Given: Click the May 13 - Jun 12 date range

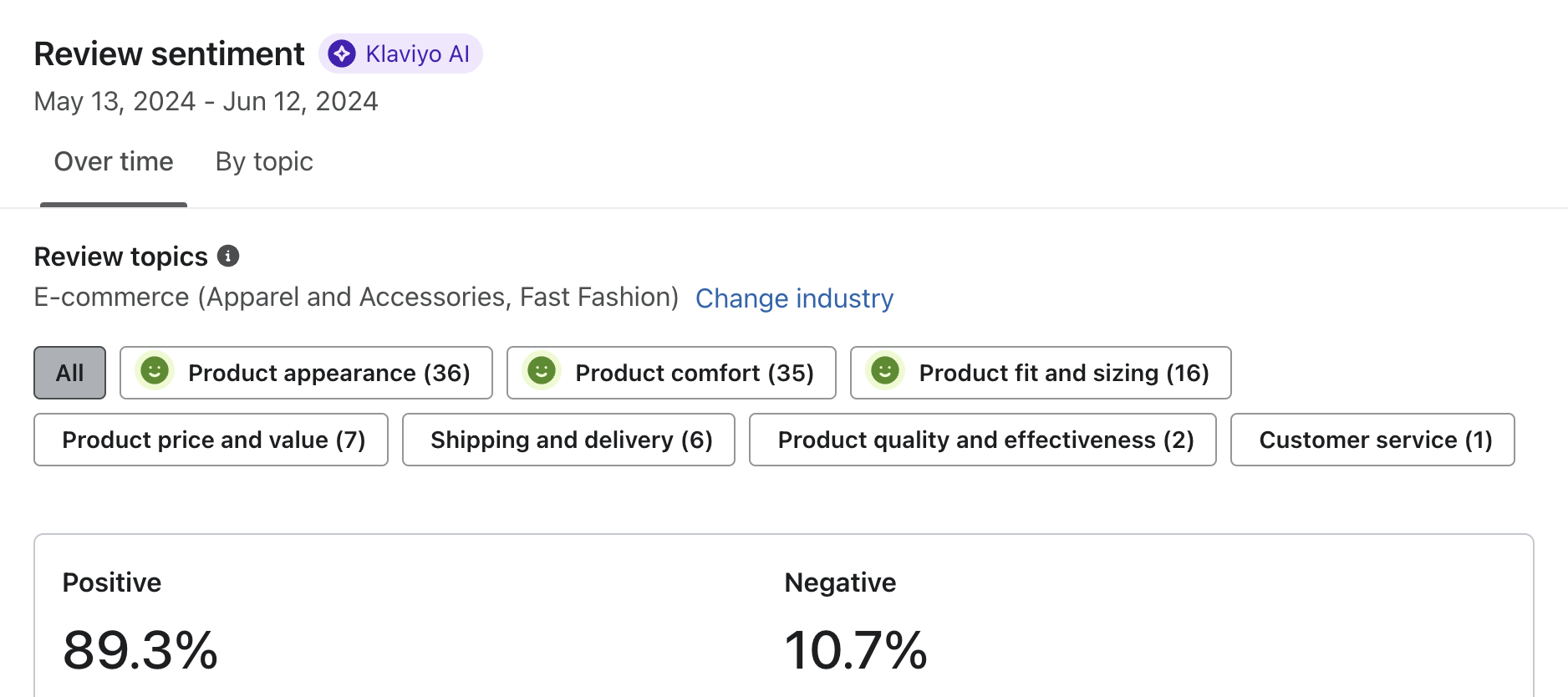Looking at the screenshot, I should click(206, 100).
